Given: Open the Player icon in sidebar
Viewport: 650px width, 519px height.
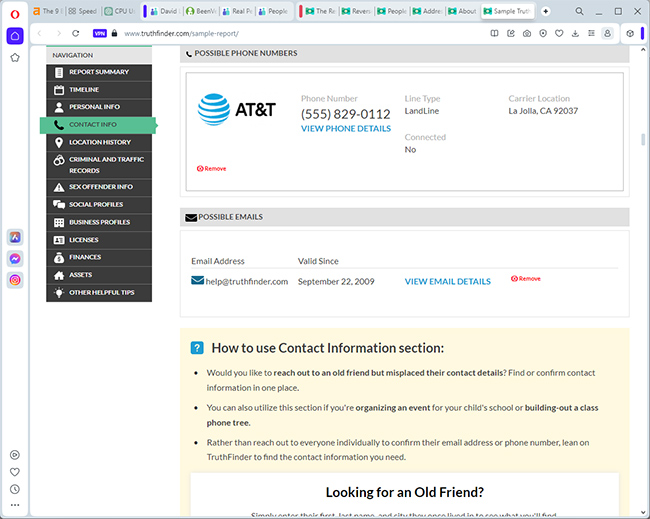Looking at the screenshot, I should point(15,455).
